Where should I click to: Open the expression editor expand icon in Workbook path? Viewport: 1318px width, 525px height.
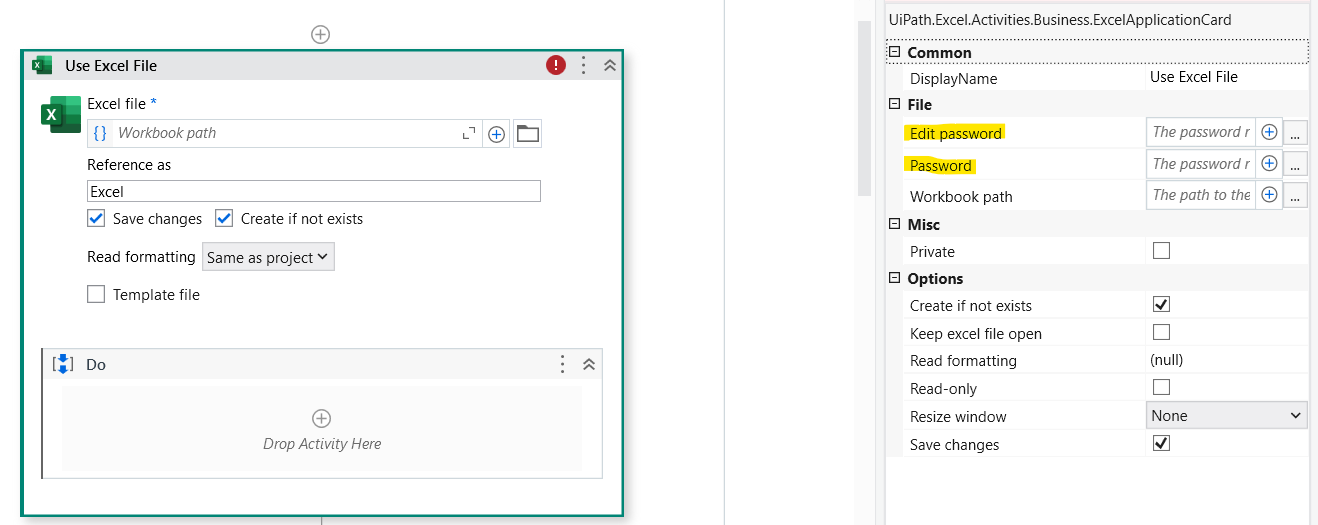(x=468, y=133)
